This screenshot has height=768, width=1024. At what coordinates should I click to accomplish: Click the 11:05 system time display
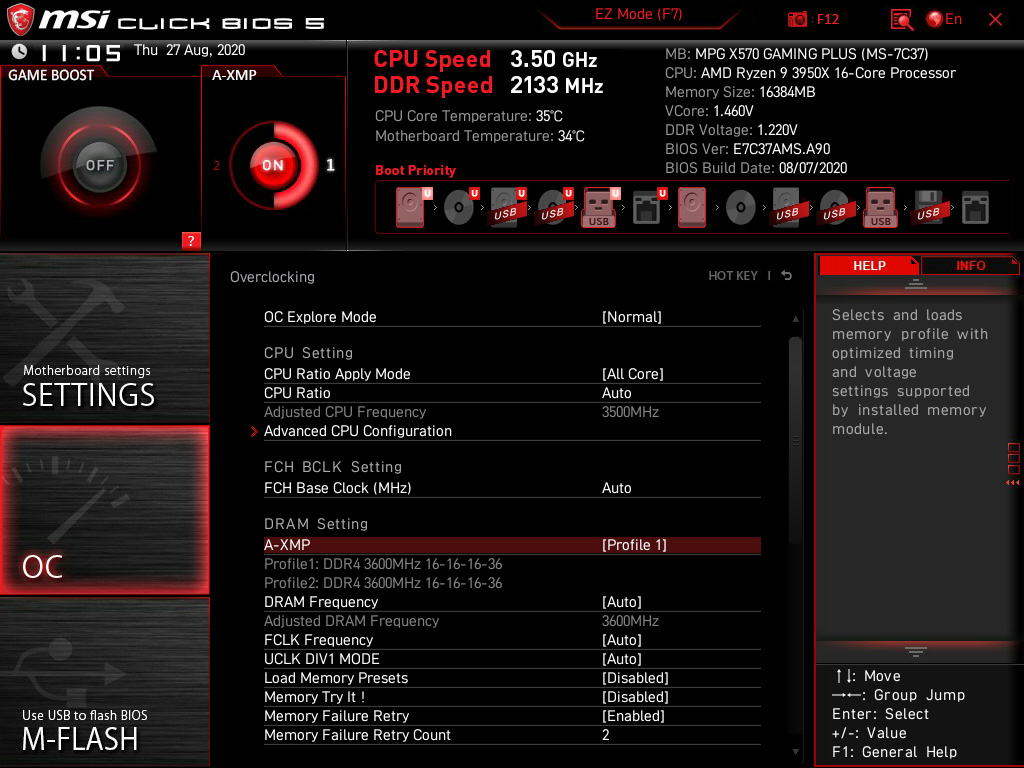point(80,52)
